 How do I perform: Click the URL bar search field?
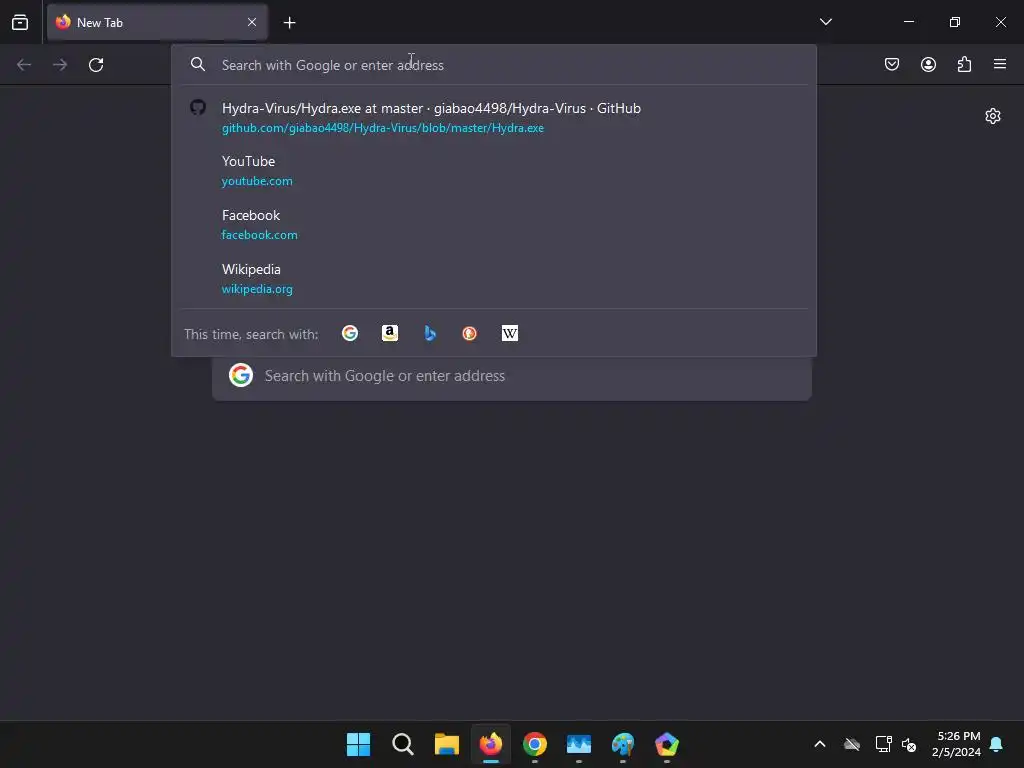tap(494, 65)
